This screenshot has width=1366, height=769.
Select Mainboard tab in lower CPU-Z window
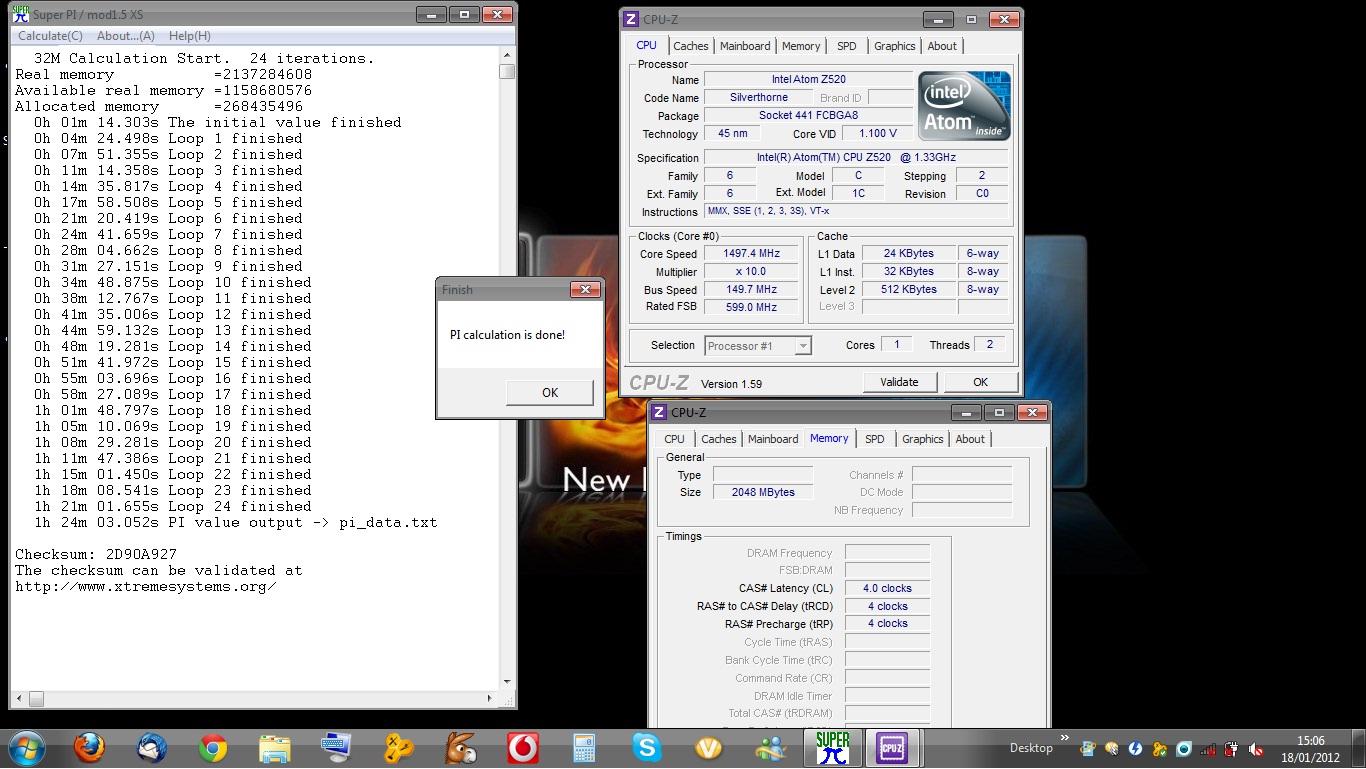(773, 439)
